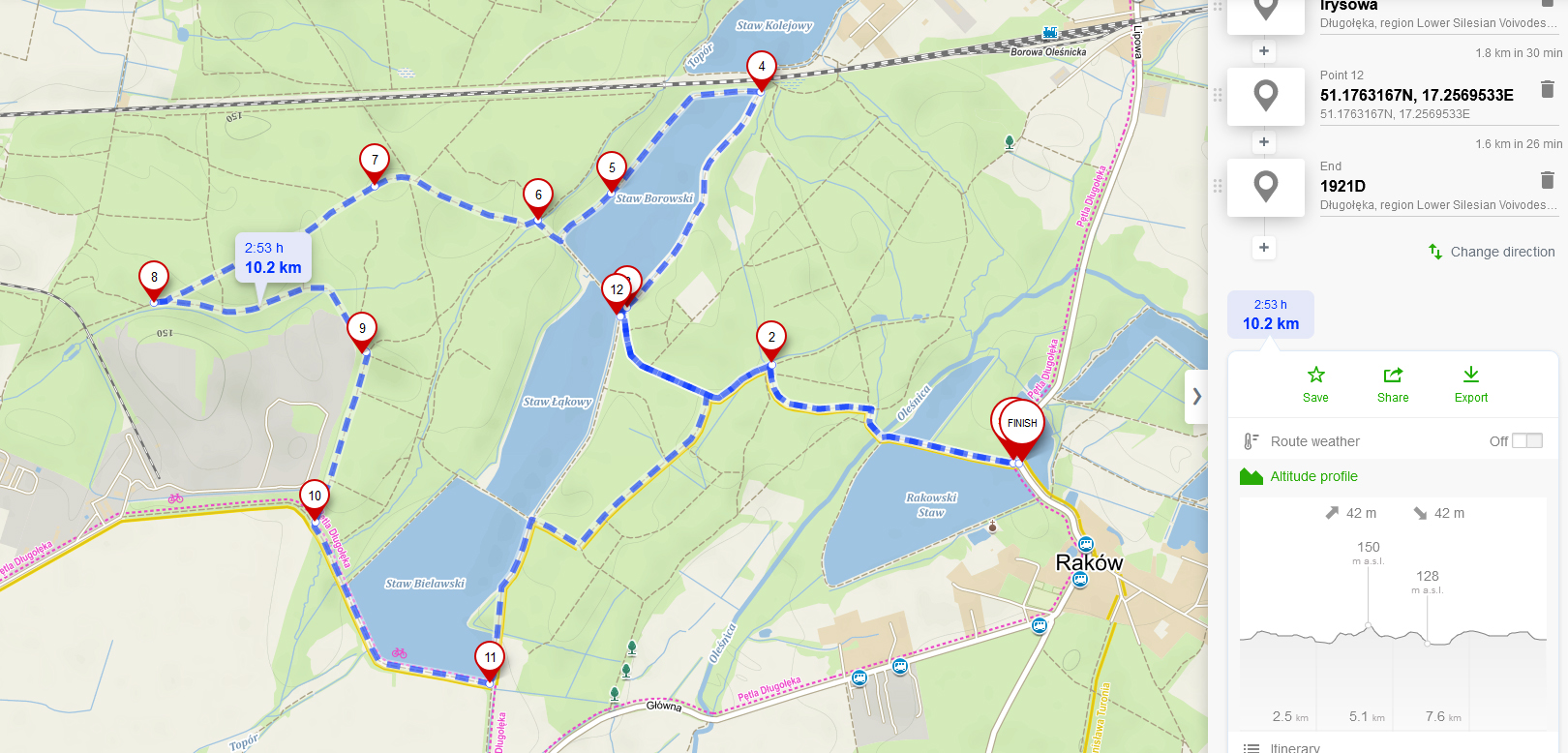The width and height of the screenshot is (1568, 753).
Task: Click the drag handle beside Point 12
Action: pos(1218,95)
